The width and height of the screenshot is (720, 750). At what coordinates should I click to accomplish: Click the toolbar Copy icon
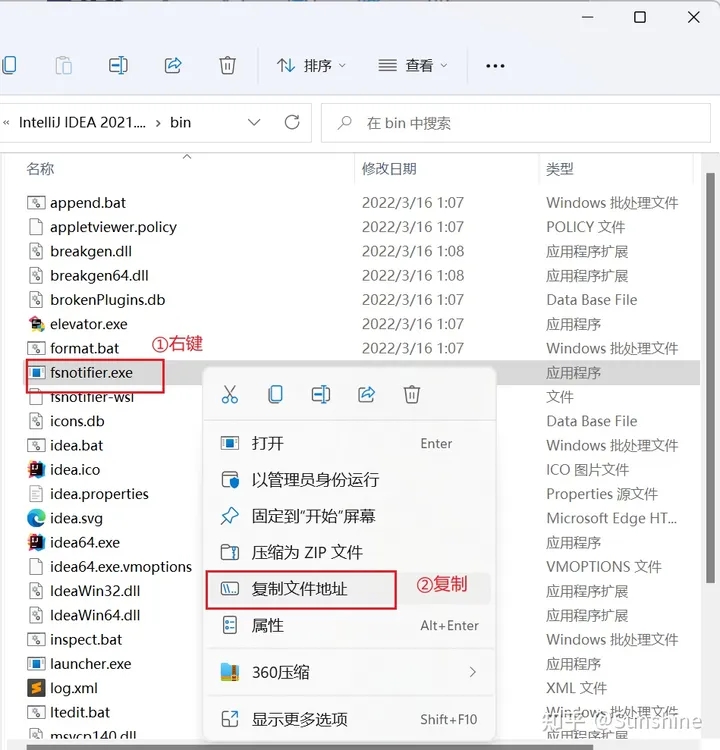tap(9, 65)
